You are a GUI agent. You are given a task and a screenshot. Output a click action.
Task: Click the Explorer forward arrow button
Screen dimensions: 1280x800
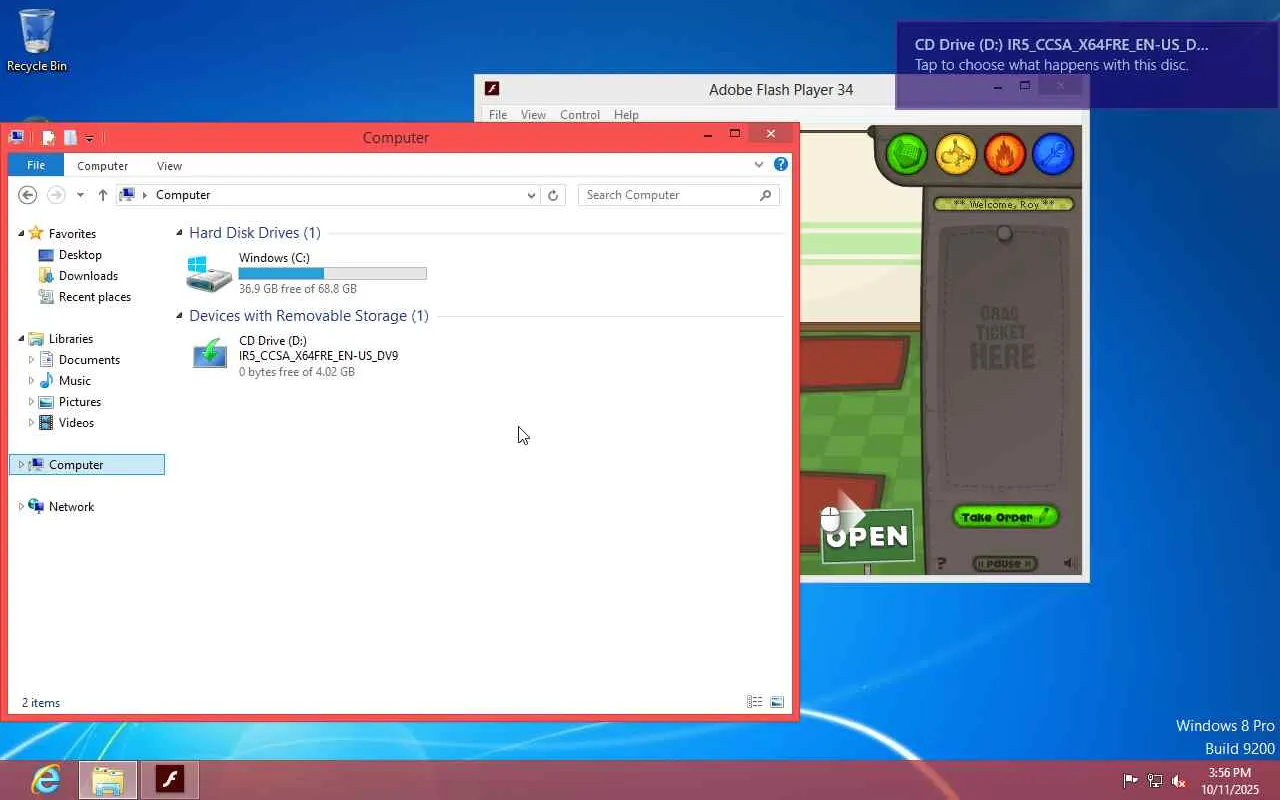click(56, 195)
